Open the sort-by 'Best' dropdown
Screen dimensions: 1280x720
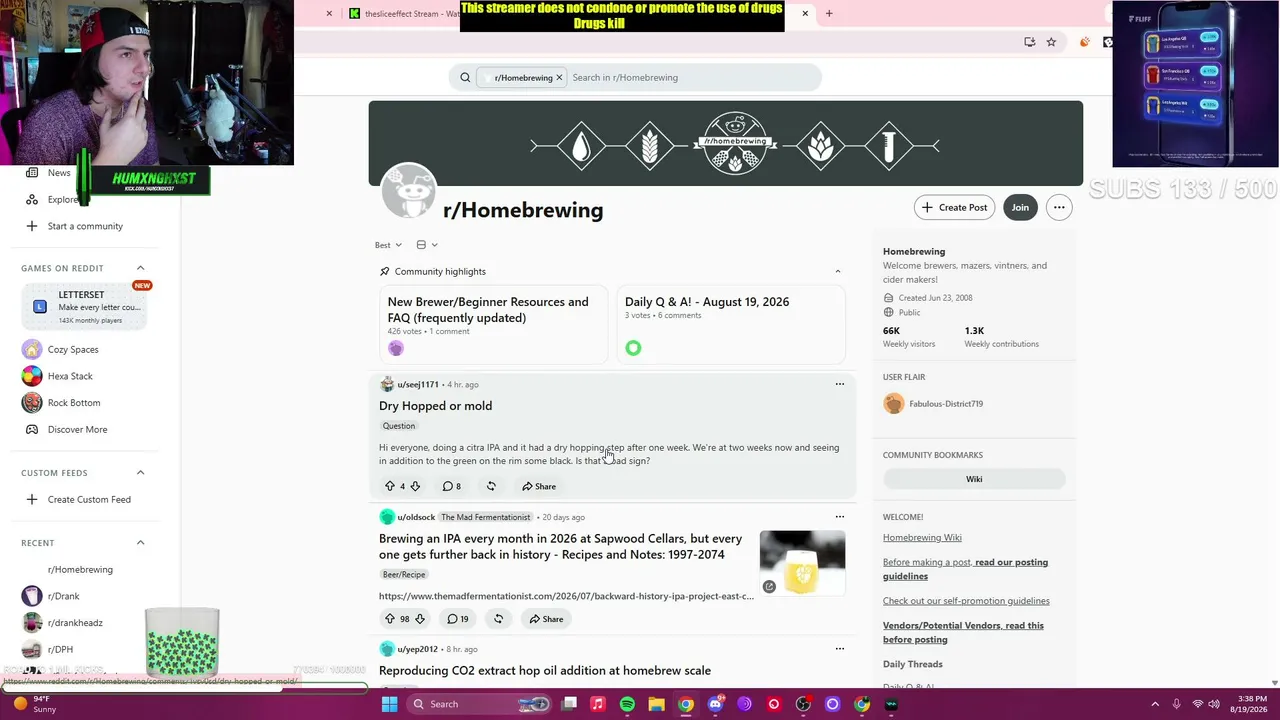coord(388,245)
